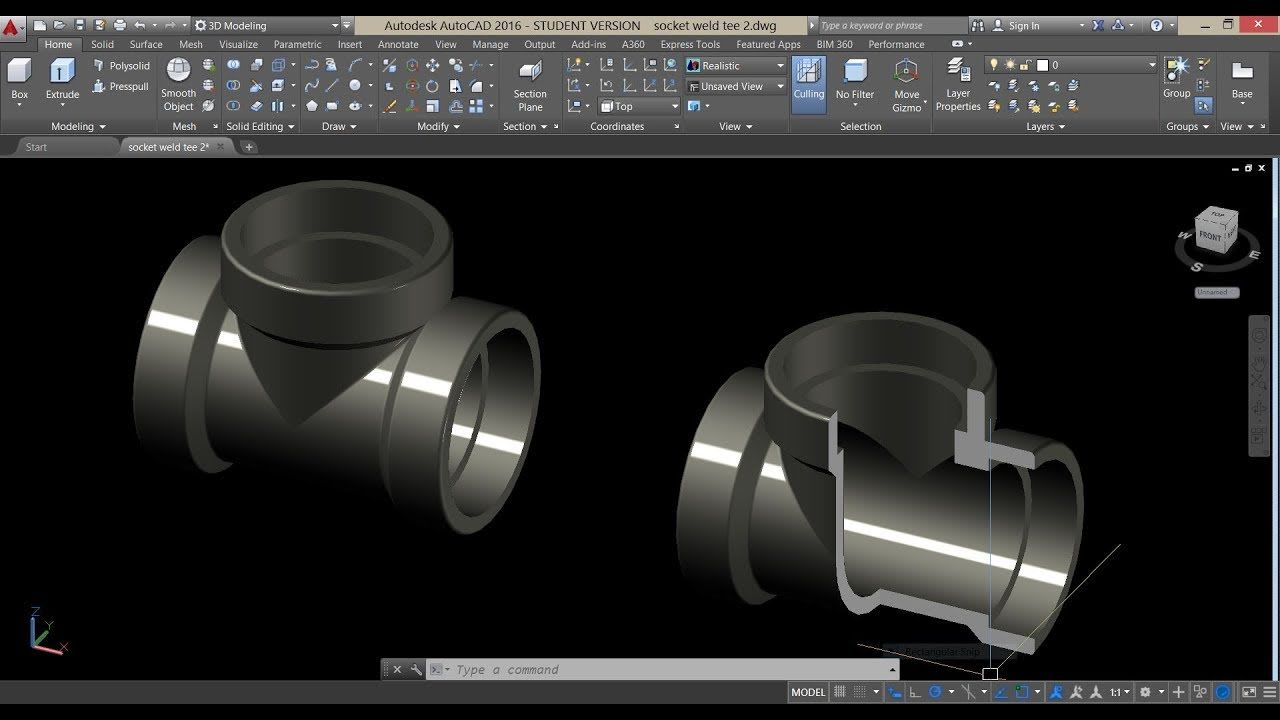Screen dimensions: 1280x720
Task: Switch to the Visualize ribbon tab
Action: (238, 44)
